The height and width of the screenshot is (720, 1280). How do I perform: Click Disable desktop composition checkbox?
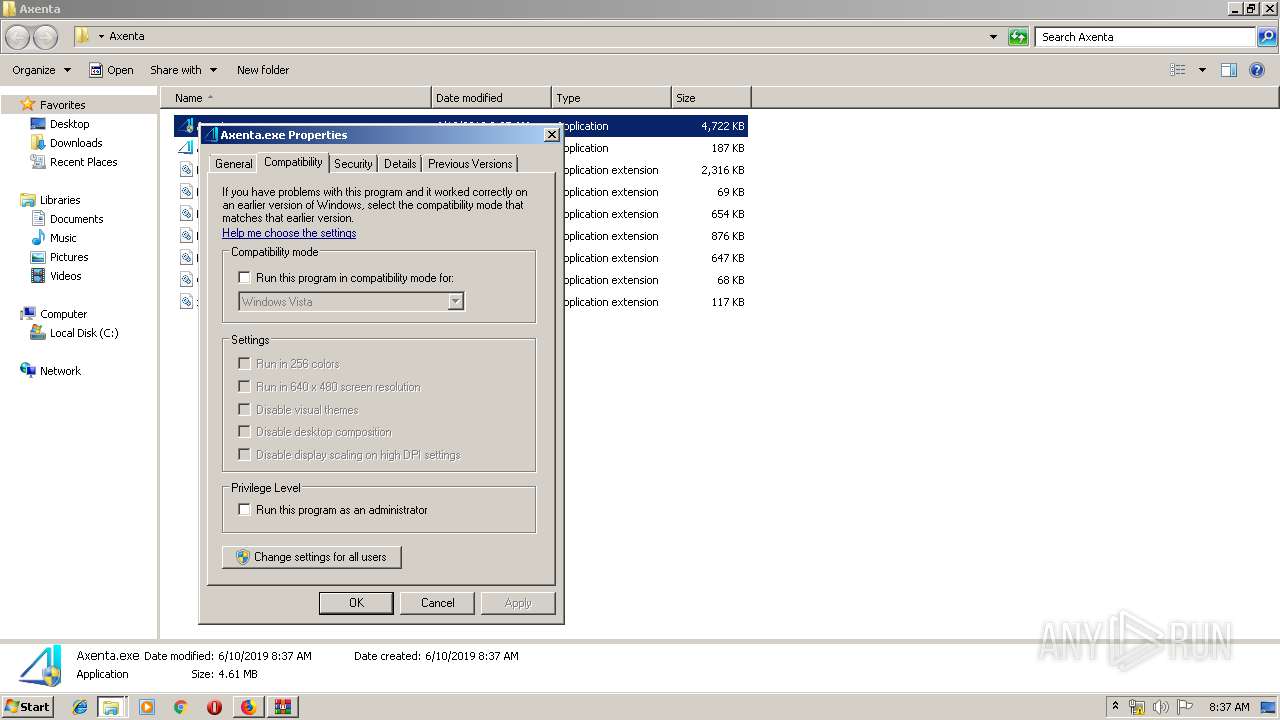coord(244,432)
